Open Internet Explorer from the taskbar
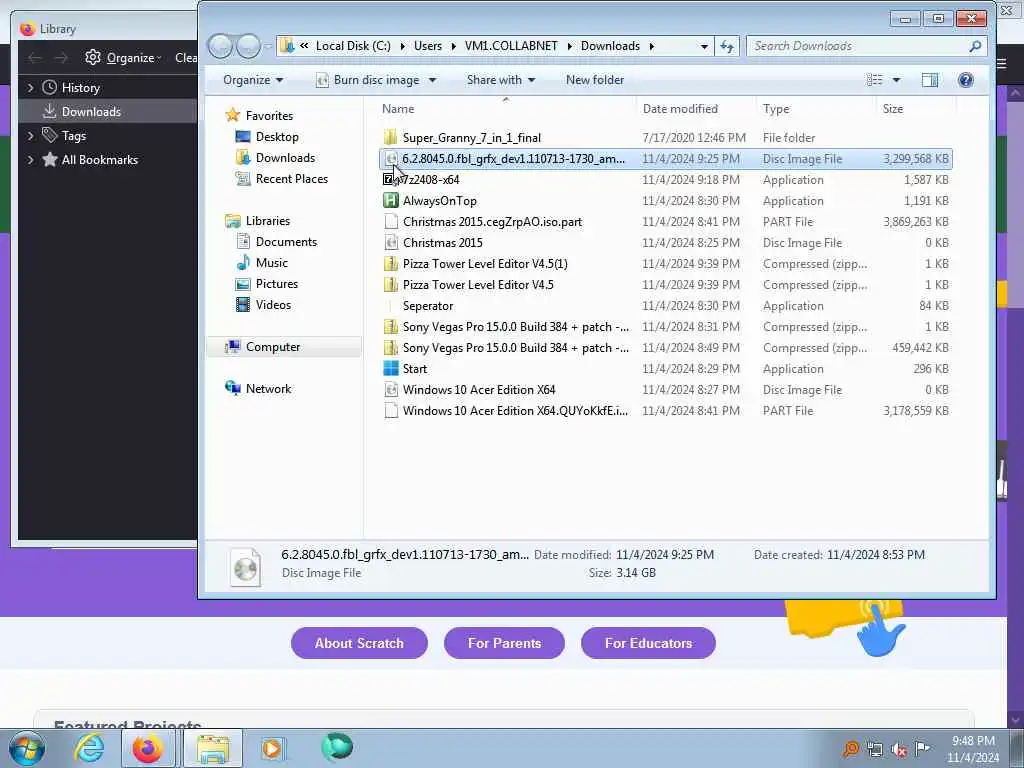The image size is (1024, 768). [89, 748]
